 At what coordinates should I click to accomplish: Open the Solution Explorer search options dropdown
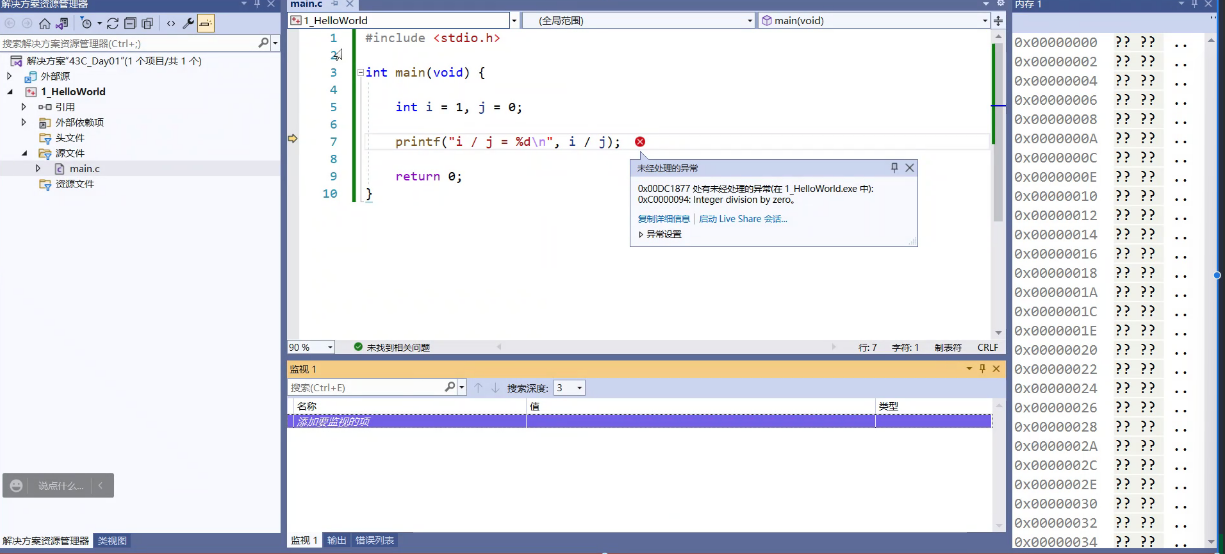[275, 43]
